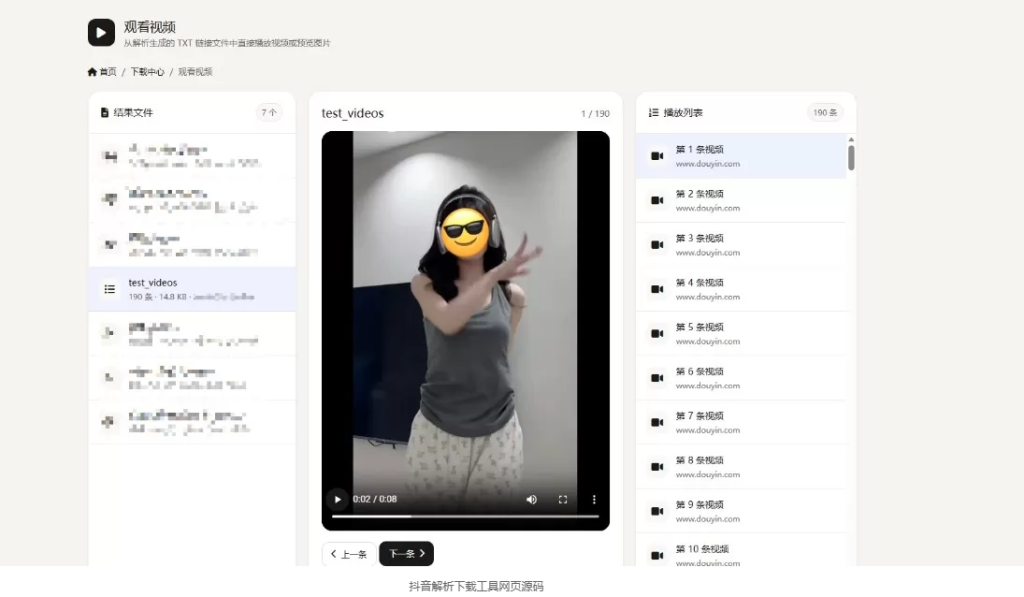The height and width of the screenshot is (597, 1024).
Task: Click the playlist scrollbar thumb
Action: (x=851, y=157)
